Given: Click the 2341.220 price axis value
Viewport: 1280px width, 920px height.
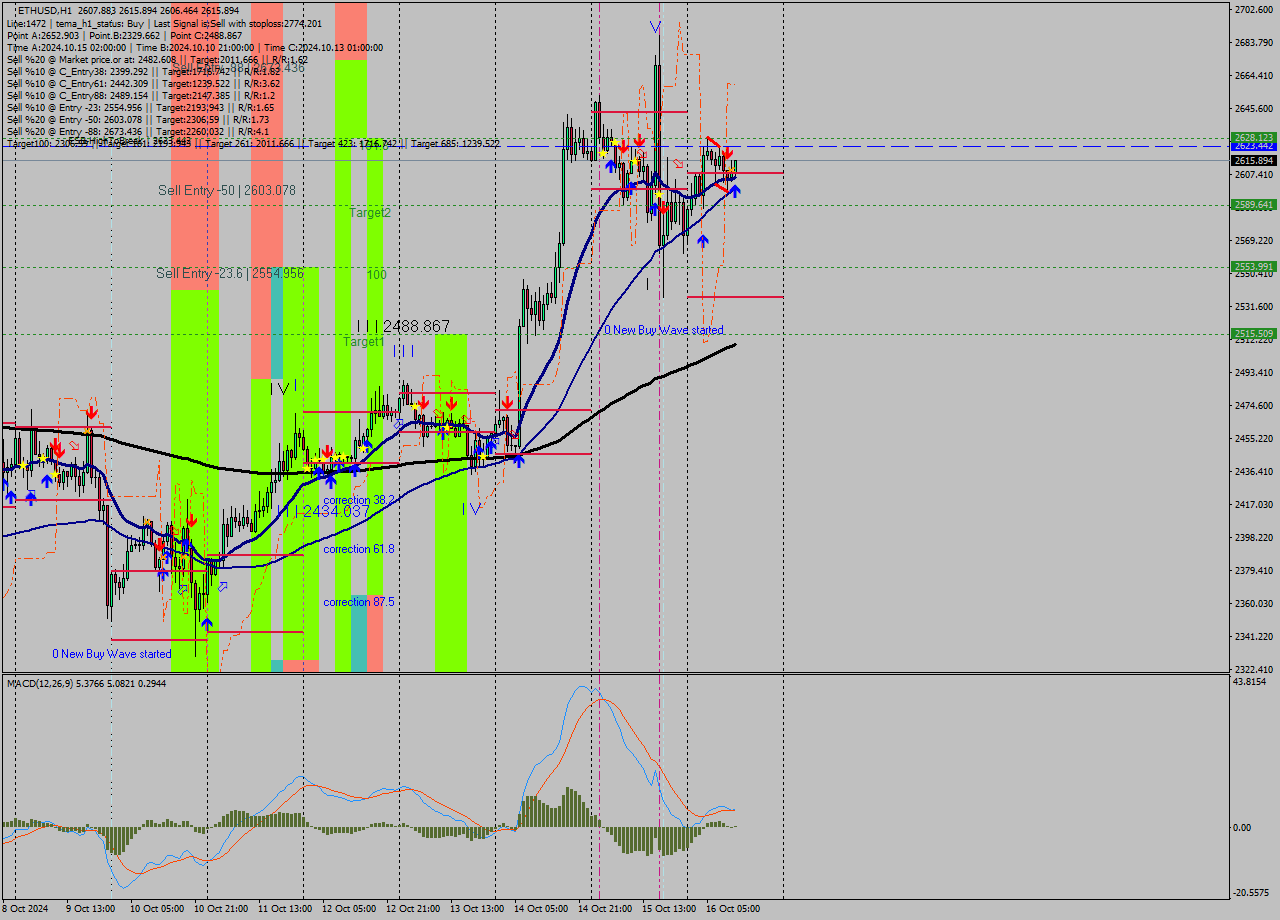Looking at the screenshot, I should coord(1253,636).
